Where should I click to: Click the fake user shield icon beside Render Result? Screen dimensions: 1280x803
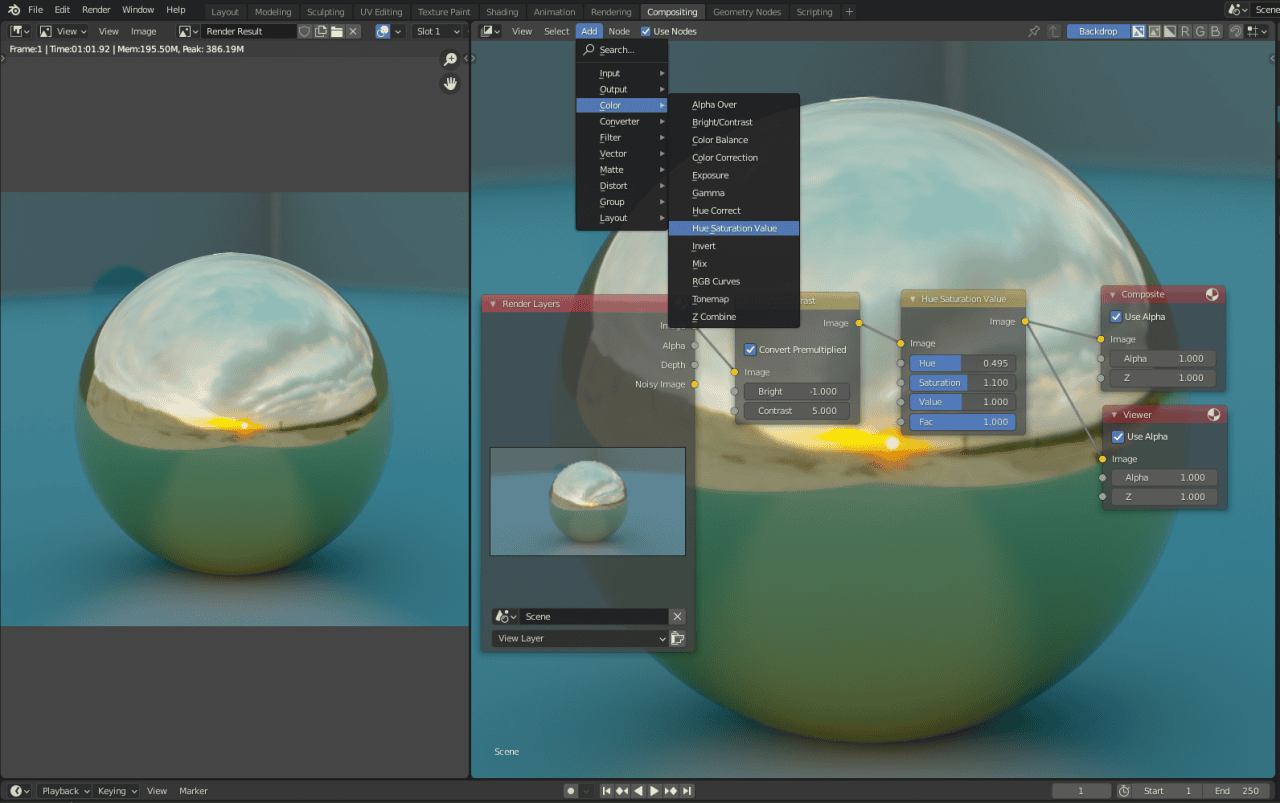305,31
